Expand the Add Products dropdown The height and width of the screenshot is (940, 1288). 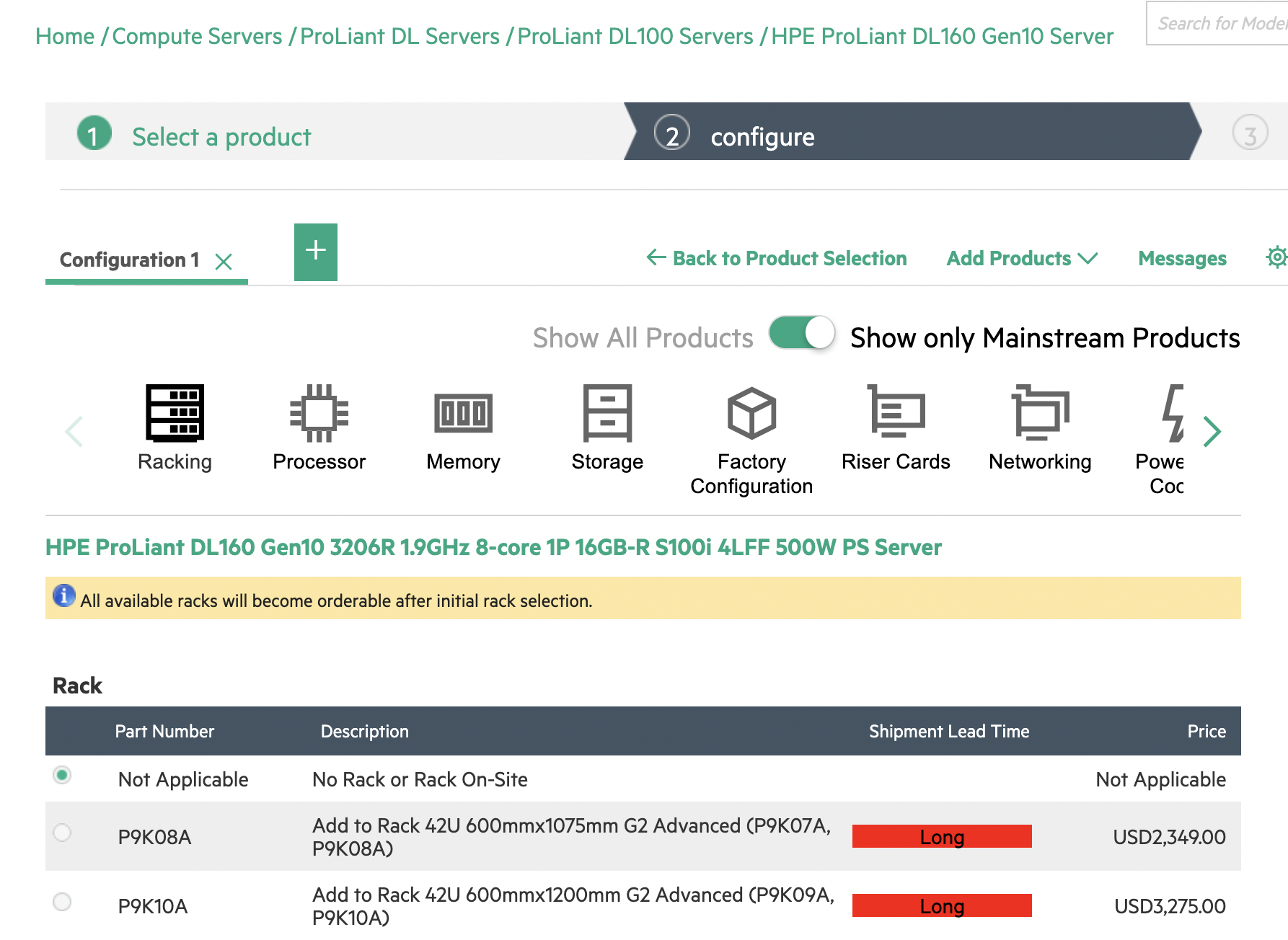pos(1022,258)
